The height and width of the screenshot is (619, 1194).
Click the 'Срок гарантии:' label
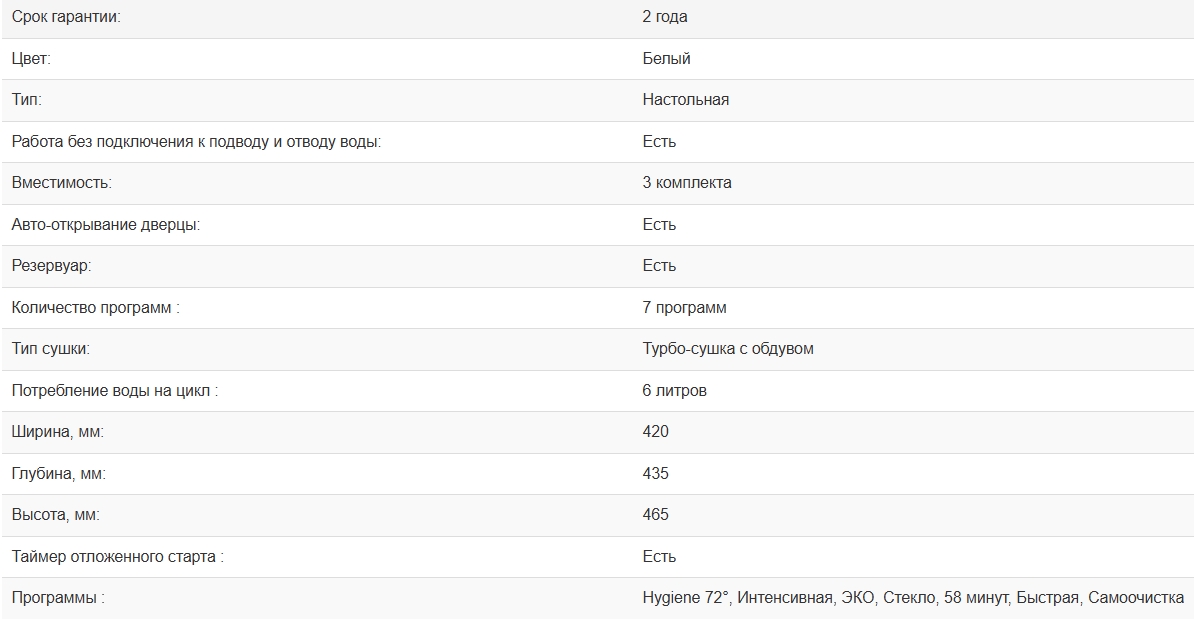(x=65, y=17)
